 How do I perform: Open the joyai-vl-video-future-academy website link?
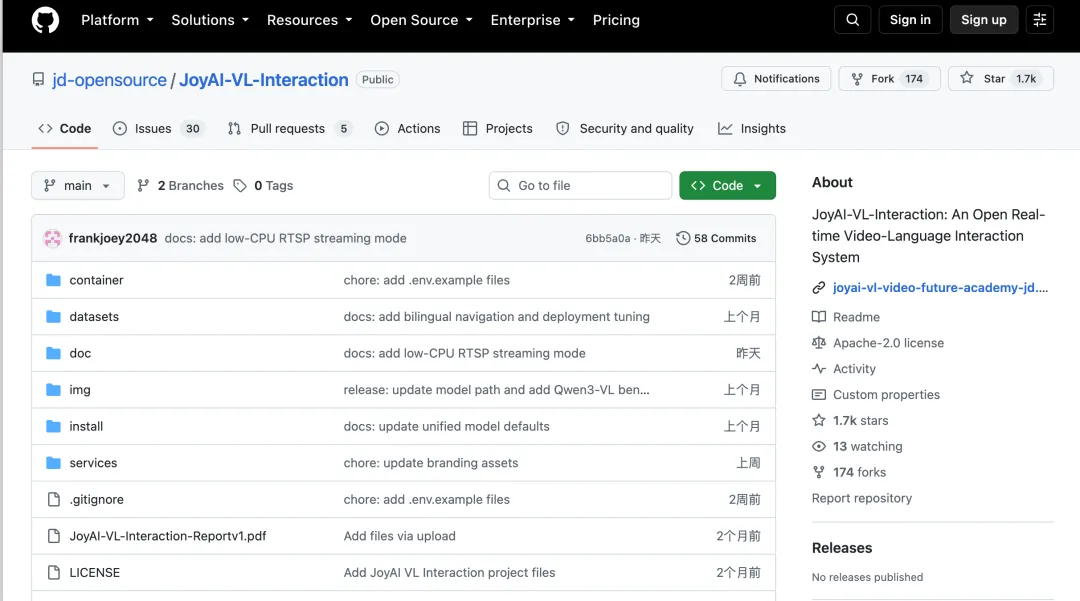(940, 288)
